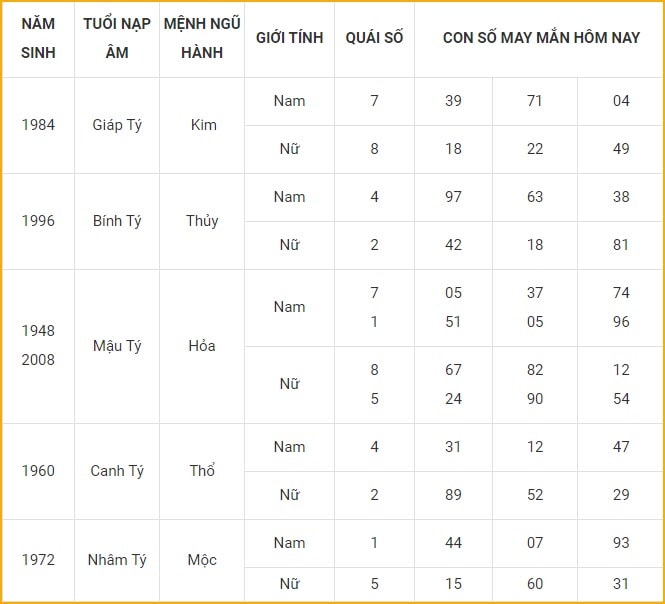Viewport: 665px width, 604px height.
Task: Click the QUÁI SỐ column header
Action: (x=374, y=38)
